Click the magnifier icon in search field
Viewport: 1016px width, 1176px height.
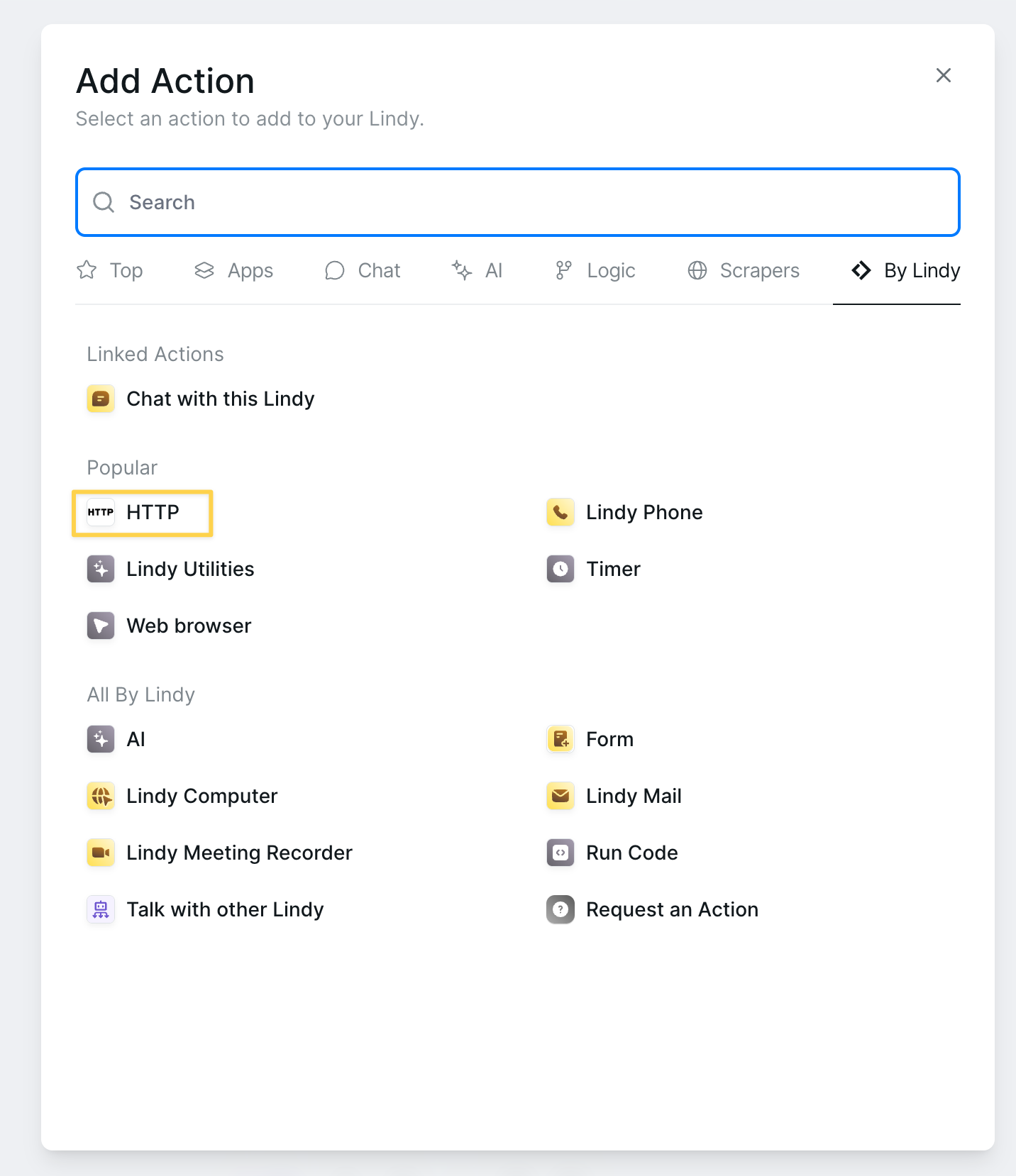point(104,202)
